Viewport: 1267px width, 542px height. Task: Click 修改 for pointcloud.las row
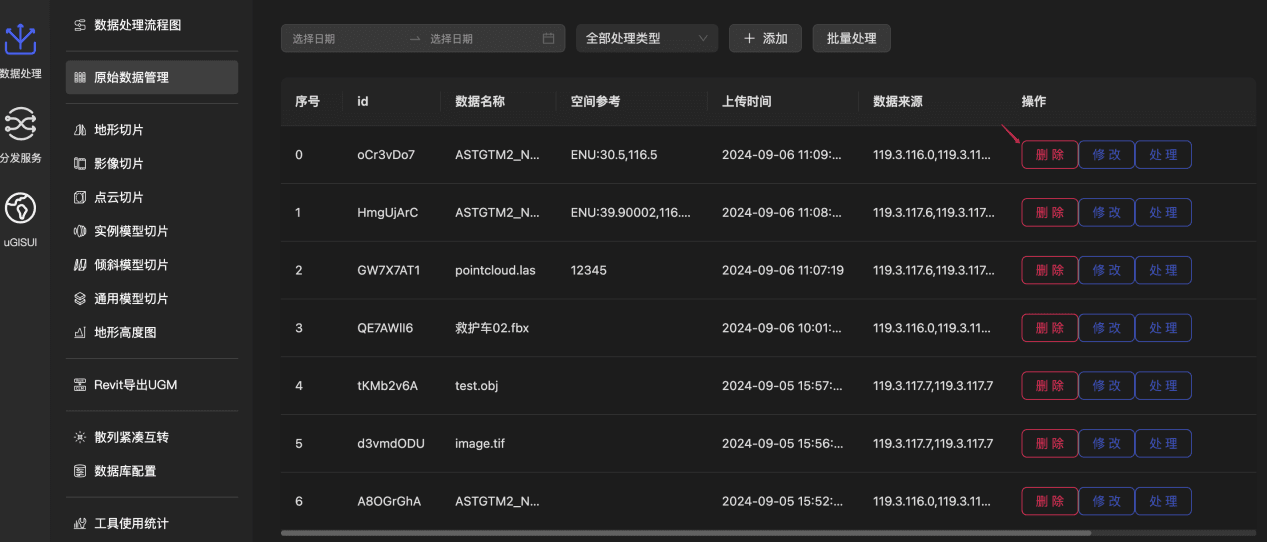tap(1106, 270)
